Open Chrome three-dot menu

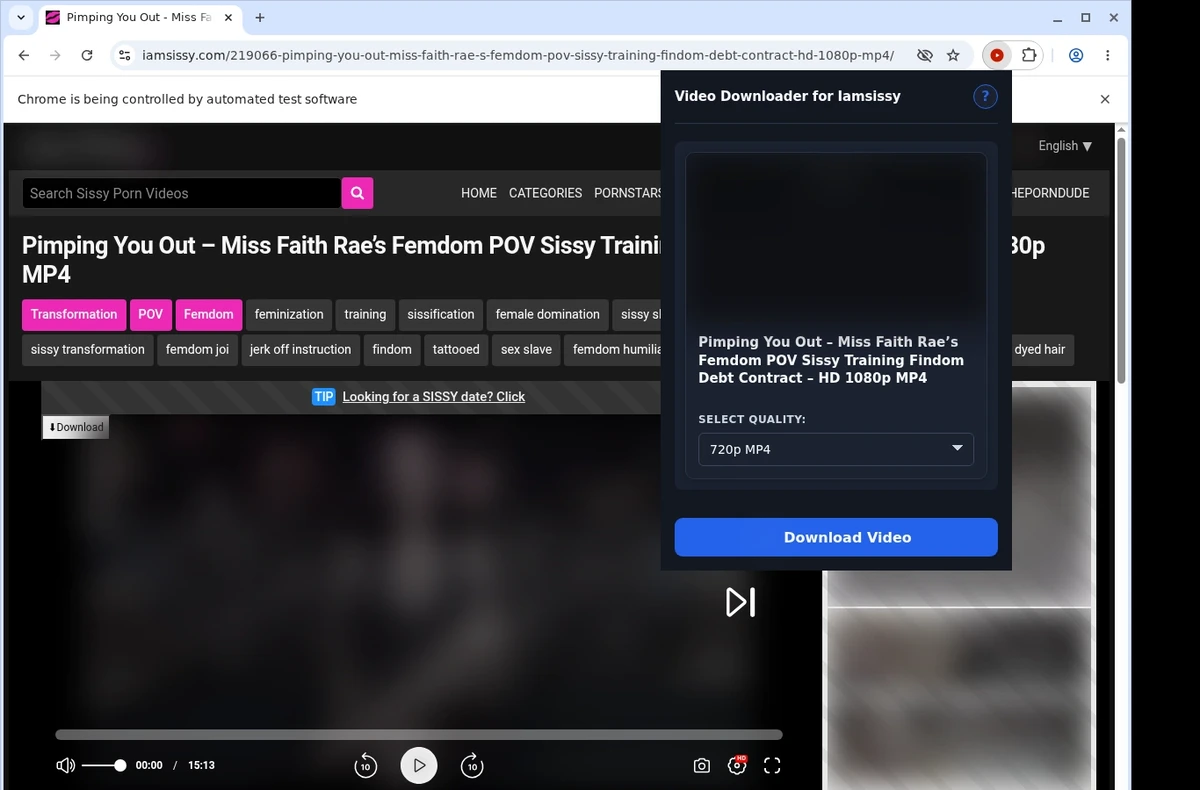pos(1108,56)
